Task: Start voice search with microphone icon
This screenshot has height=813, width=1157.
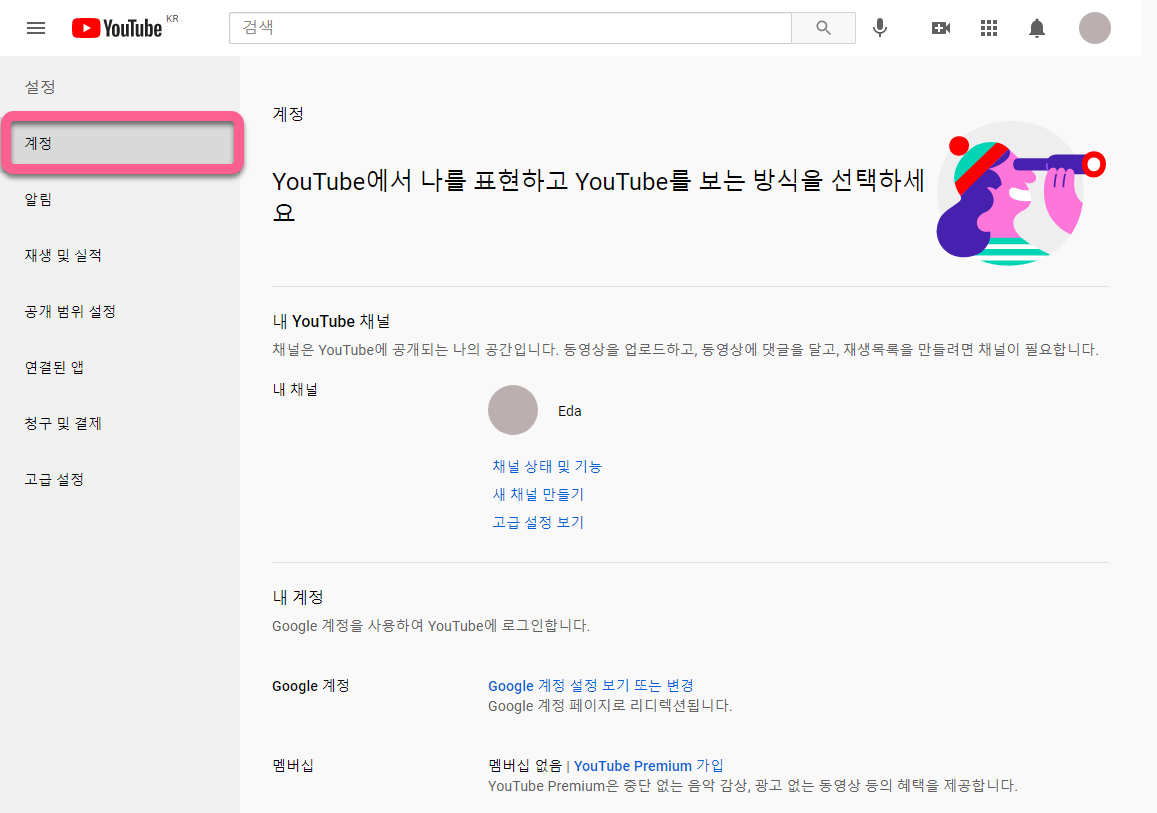Action: point(880,28)
